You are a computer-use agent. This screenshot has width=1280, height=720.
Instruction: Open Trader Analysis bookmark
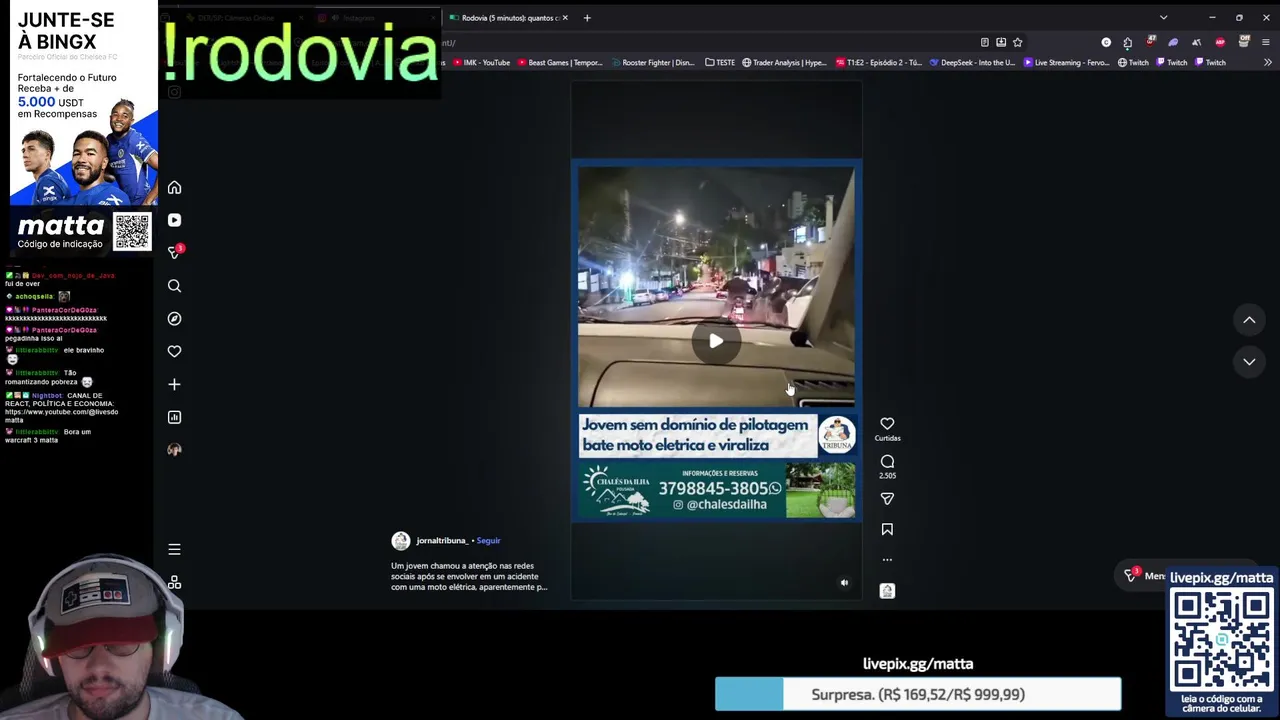coord(785,62)
